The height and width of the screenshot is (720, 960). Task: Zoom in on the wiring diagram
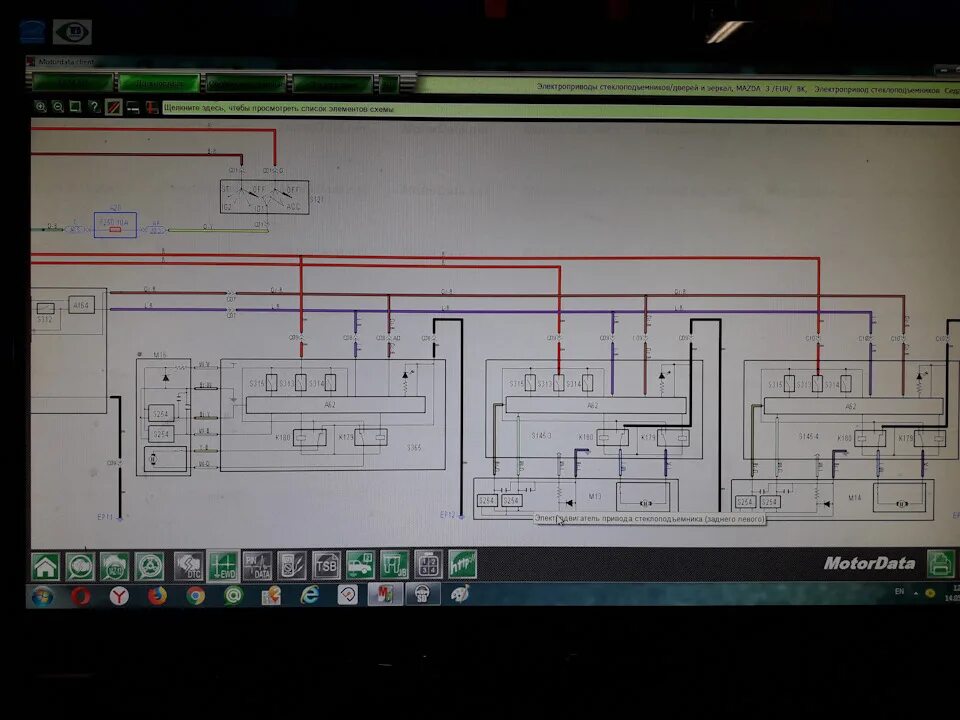click(40, 107)
